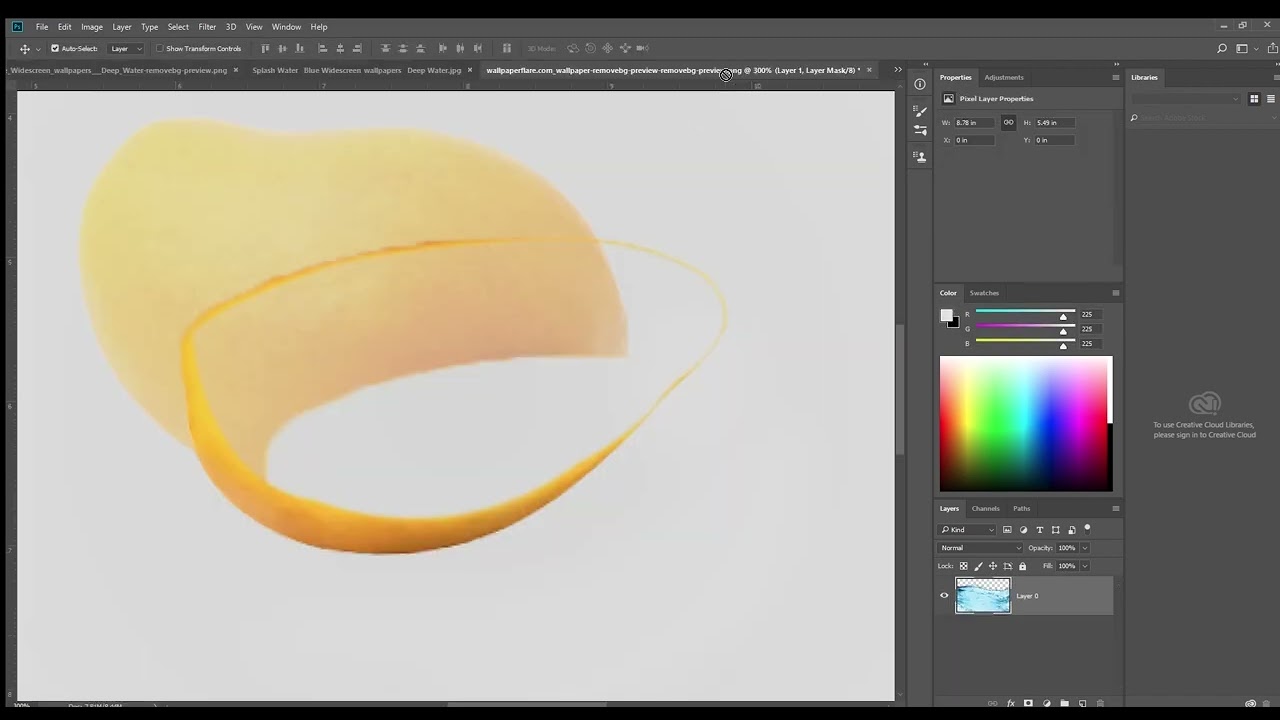Filter layers by adjustment layers icon
Image resolution: width=1280 pixels, height=720 pixels.
tap(1023, 530)
